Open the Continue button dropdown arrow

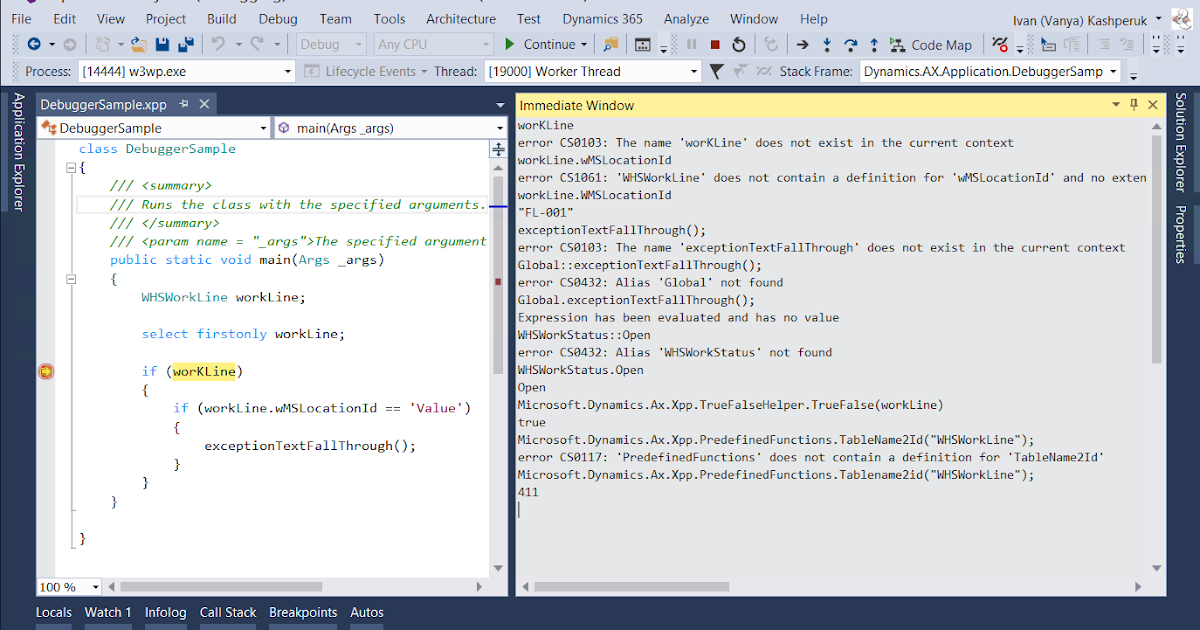[584, 44]
